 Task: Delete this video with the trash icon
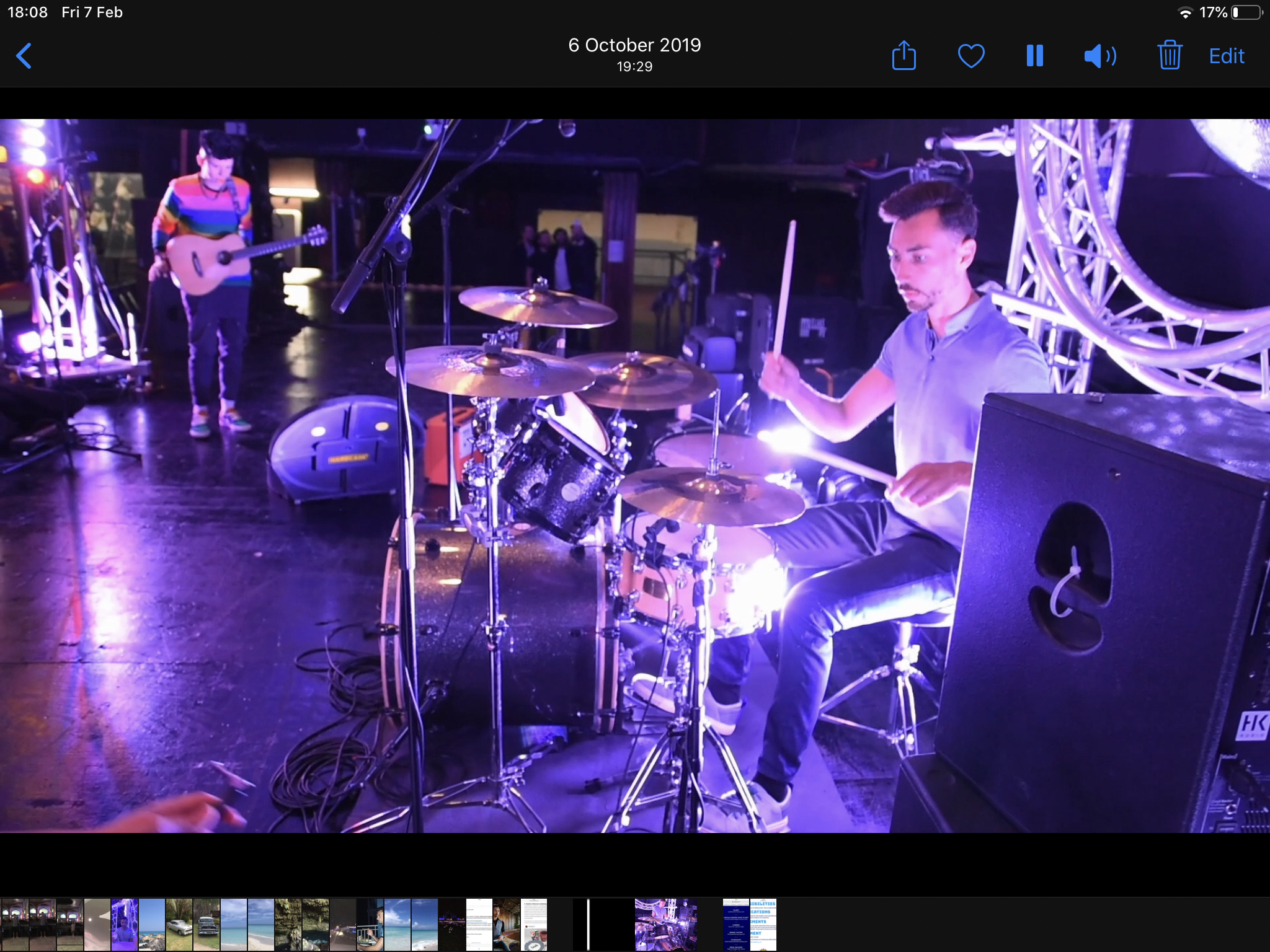[1170, 55]
